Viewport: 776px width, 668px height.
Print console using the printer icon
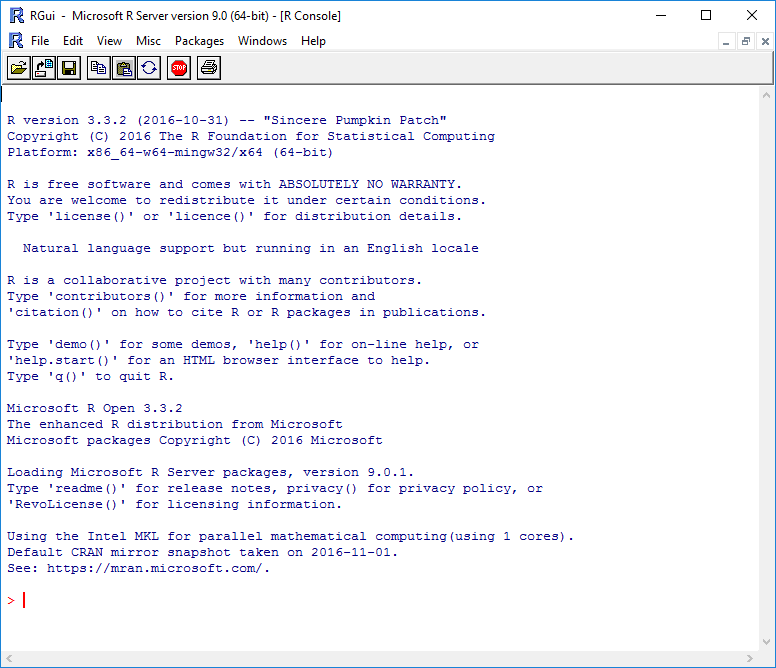209,68
